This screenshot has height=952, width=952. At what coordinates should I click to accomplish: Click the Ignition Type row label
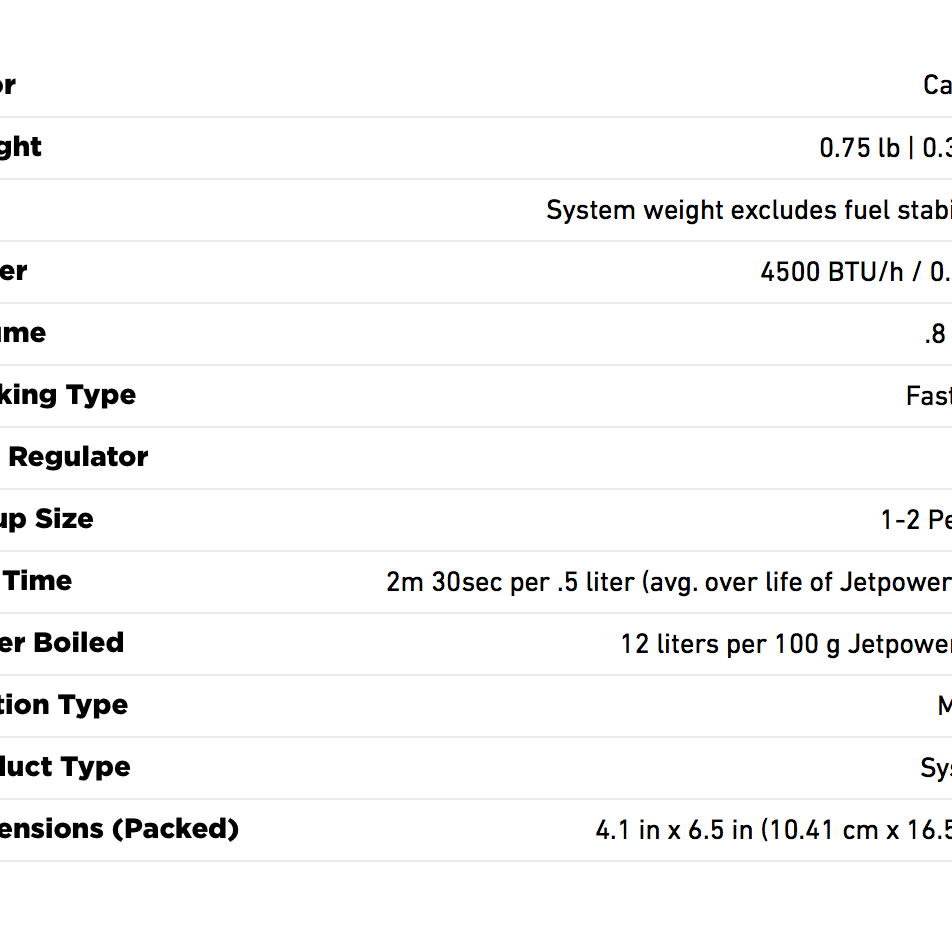63,705
